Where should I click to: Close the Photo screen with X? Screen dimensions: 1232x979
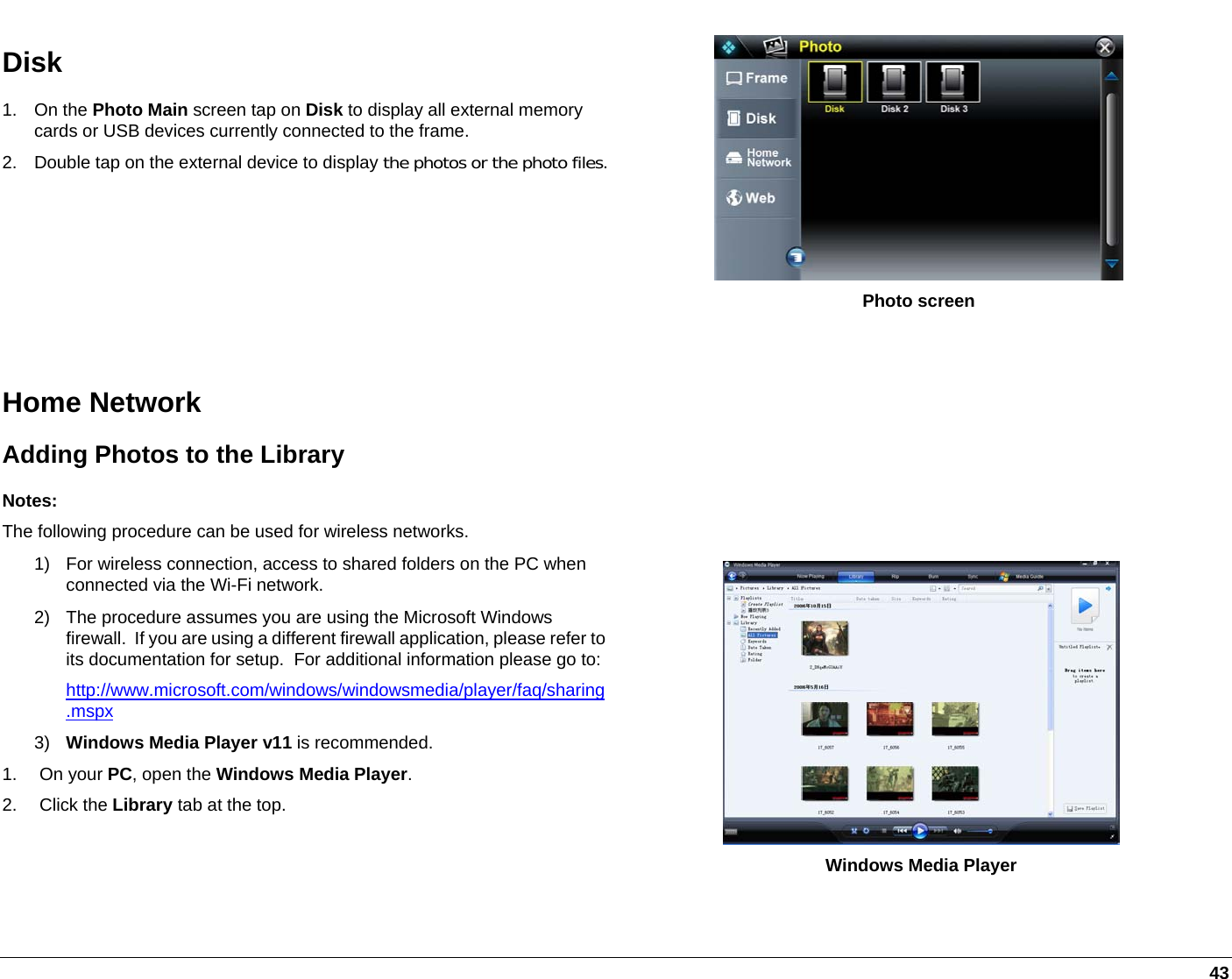click(1106, 46)
